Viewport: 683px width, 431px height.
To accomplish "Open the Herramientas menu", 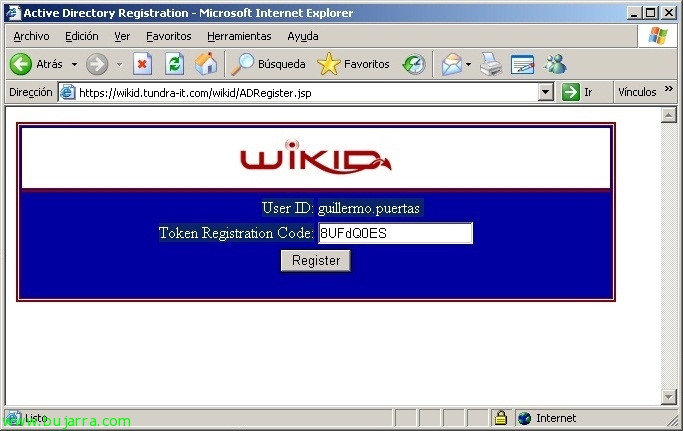I will pyautogui.click(x=239, y=36).
